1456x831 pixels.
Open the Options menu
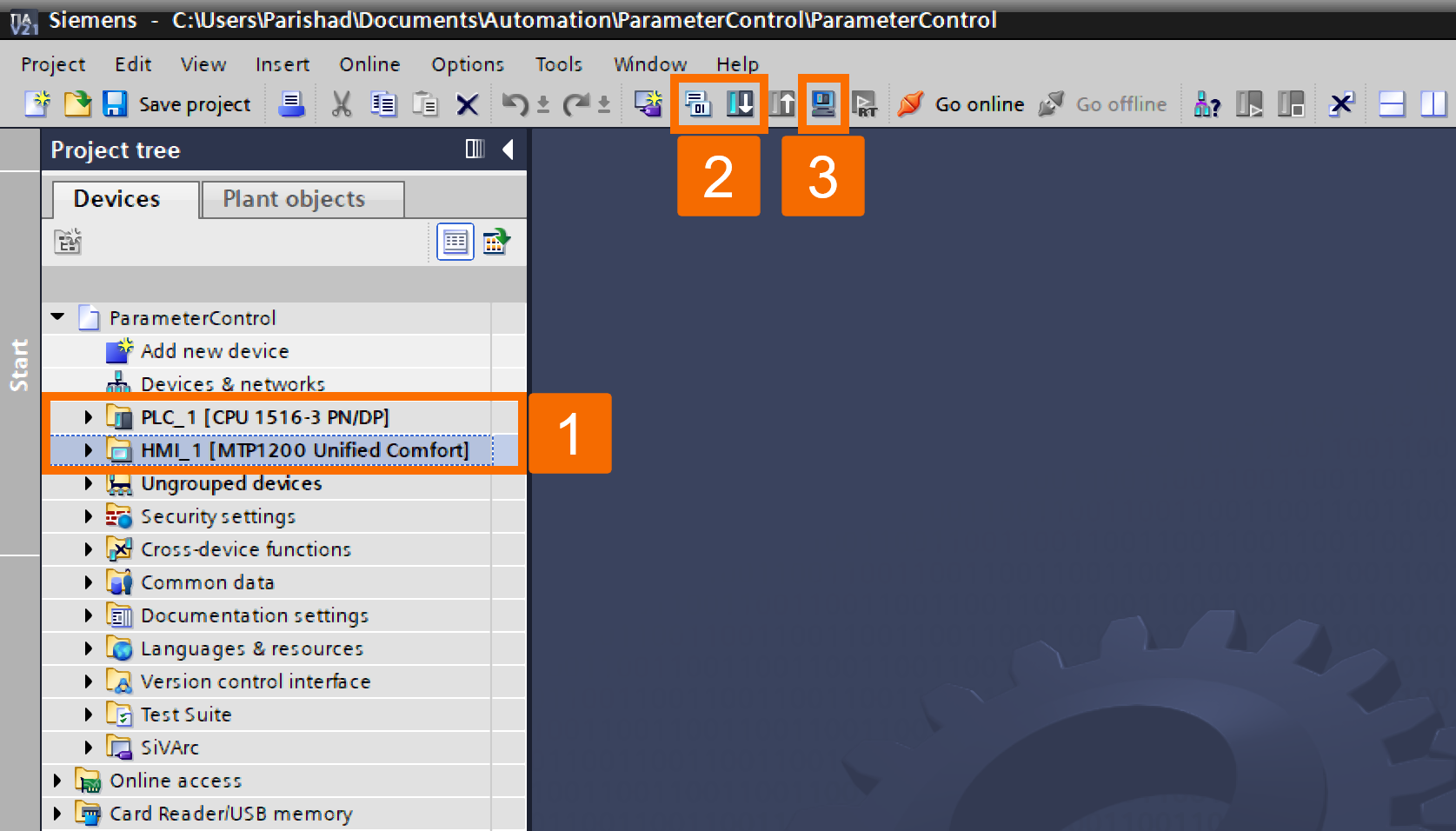point(468,64)
